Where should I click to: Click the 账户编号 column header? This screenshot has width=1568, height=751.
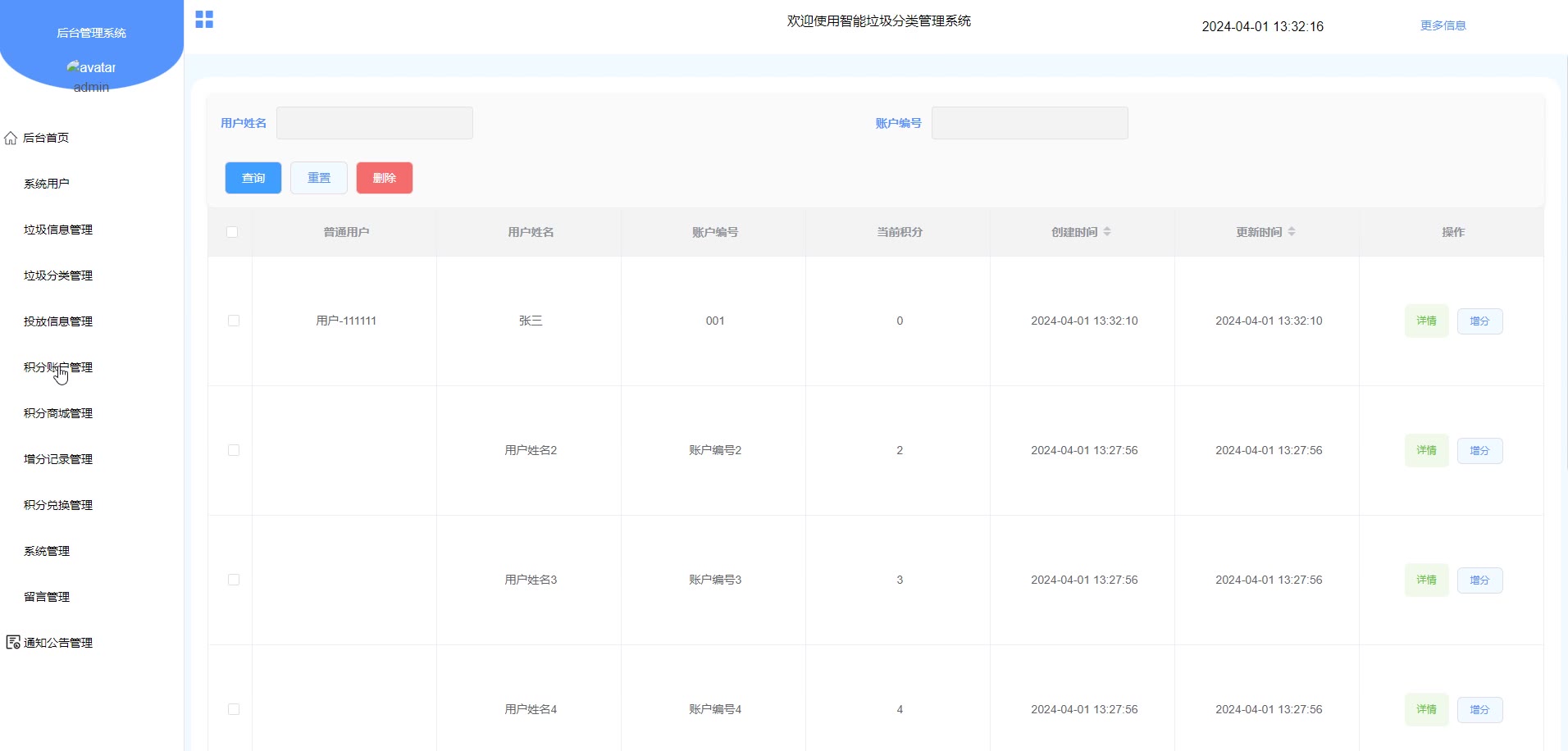pos(715,232)
